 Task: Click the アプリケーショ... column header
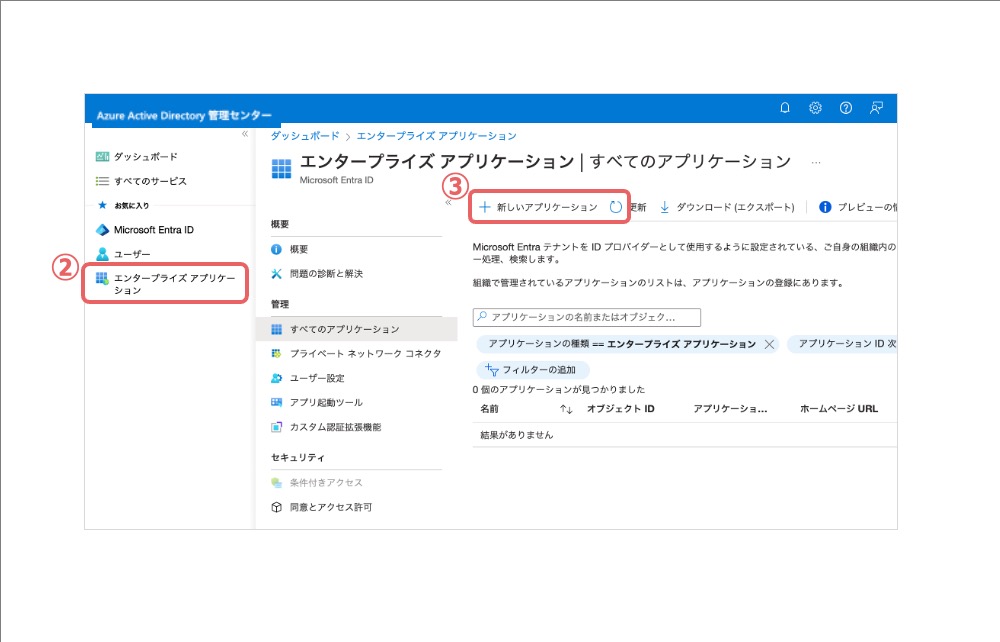click(x=730, y=409)
